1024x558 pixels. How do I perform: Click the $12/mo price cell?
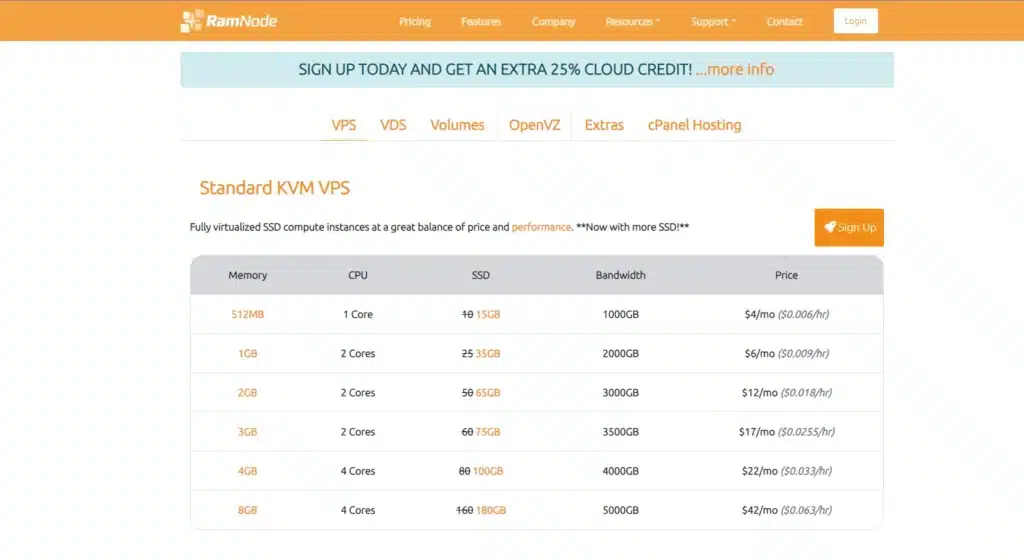[786, 393]
